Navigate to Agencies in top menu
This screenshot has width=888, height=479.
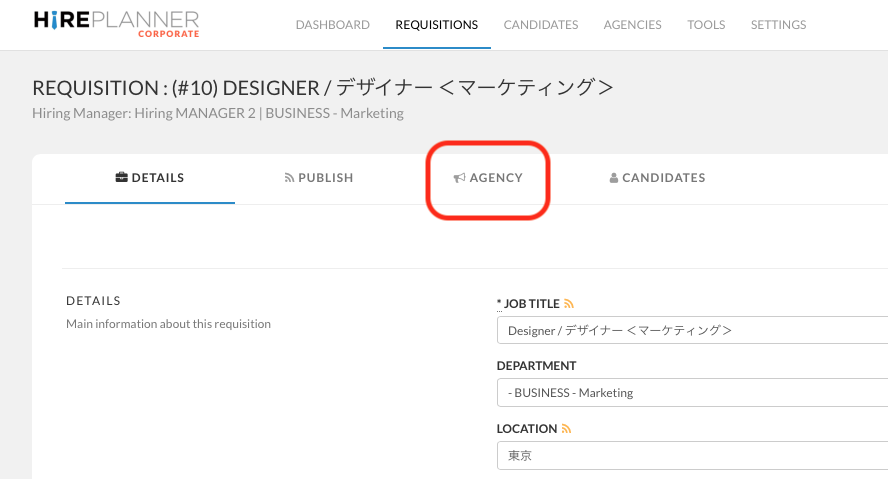pyautogui.click(x=632, y=25)
